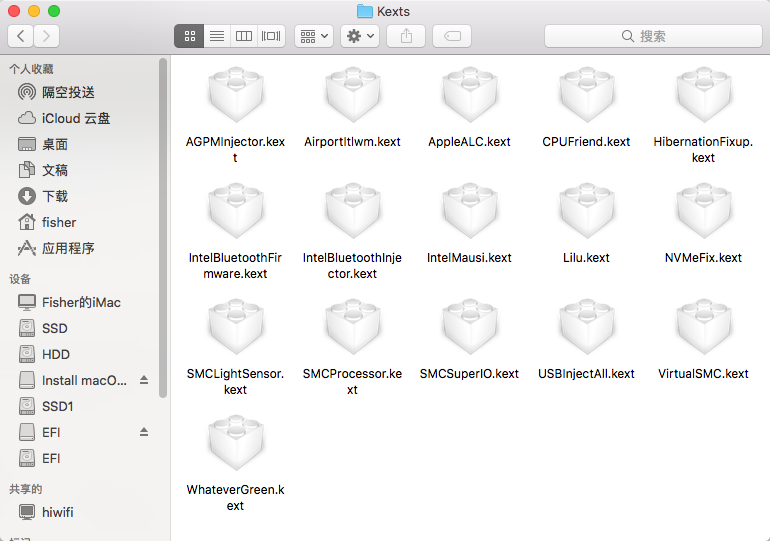
Task: Click the VirtualSMC.kext file name label
Action: pos(703,374)
